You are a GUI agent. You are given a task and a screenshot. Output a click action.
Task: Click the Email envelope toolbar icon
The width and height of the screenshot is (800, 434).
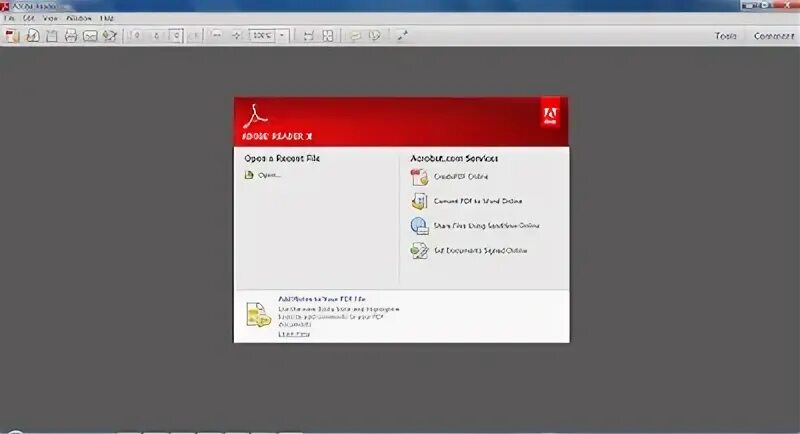[x=90, y=36]
